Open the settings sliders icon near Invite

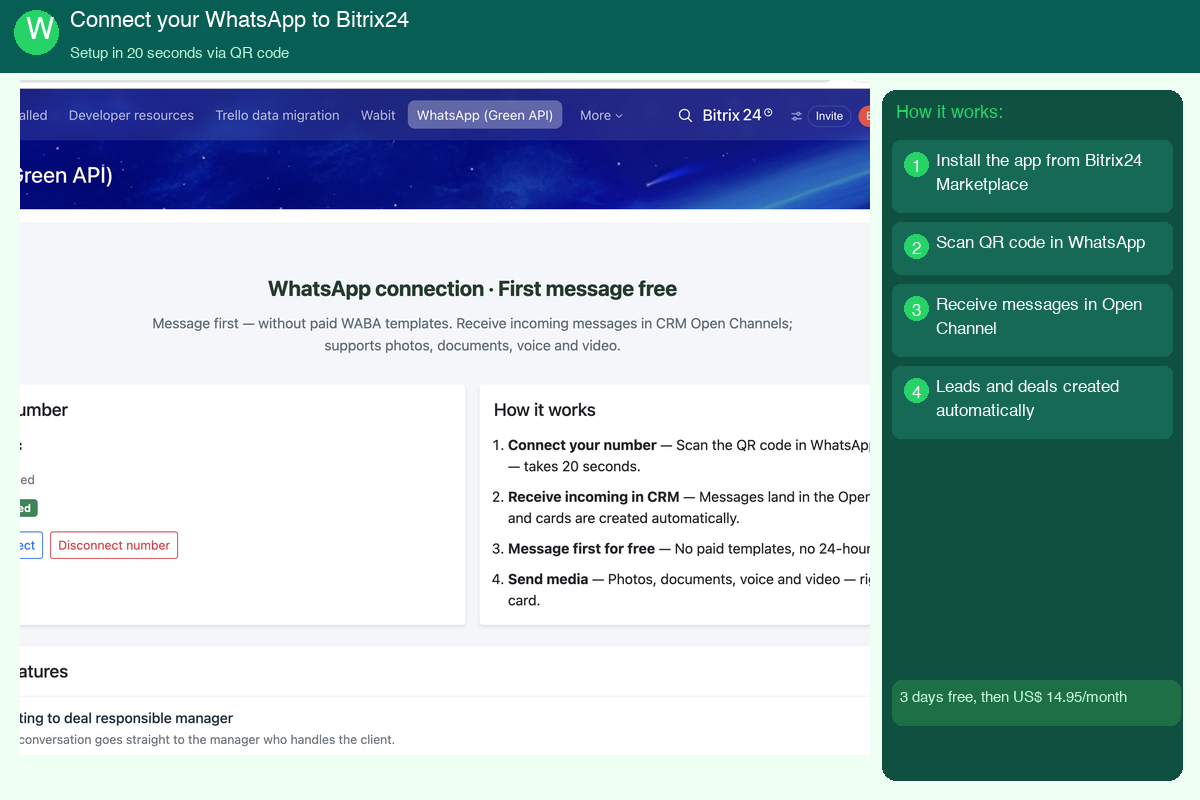[x=797, y=116]
